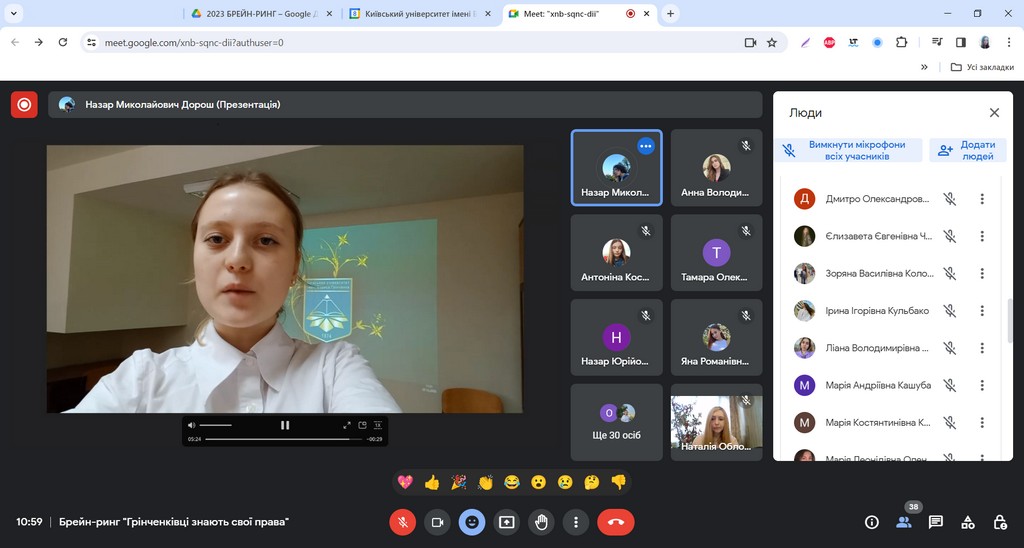Leave the call with red hang-up button
Image resolution: width=1024 pixels, height=548 pixels.
point(615,522)
